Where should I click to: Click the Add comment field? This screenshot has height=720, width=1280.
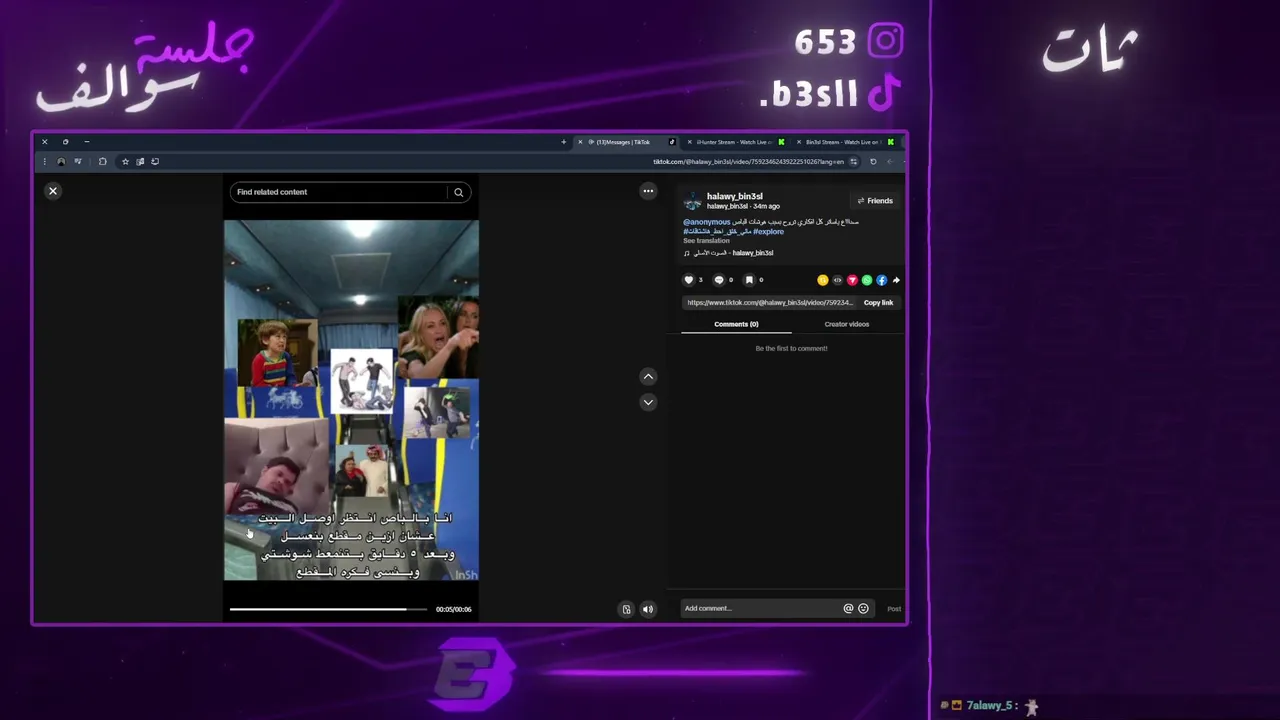[x=762, y=608]
